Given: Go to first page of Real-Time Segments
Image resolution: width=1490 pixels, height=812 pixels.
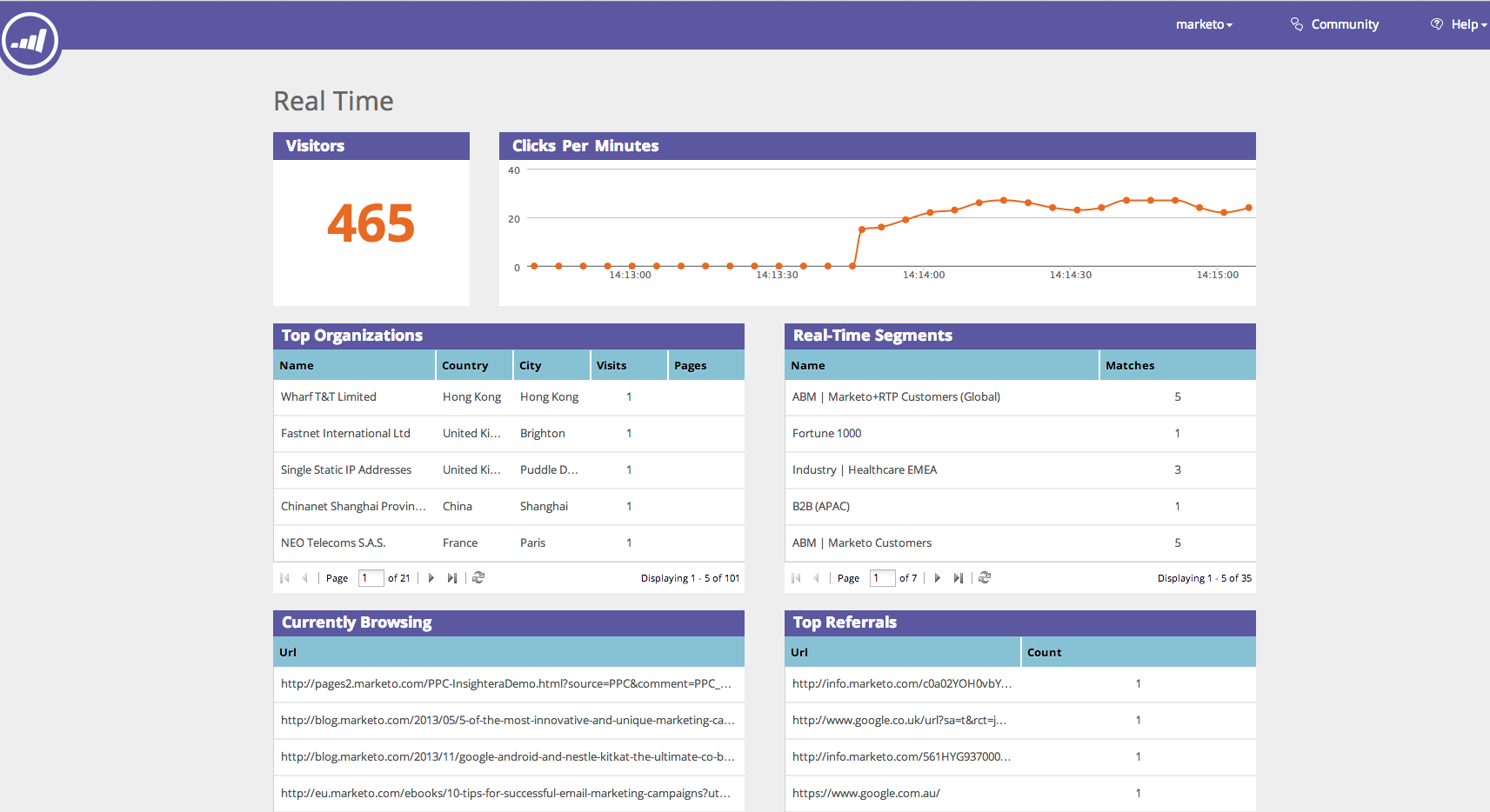Looking at the screenshot, I should point(796,578).
